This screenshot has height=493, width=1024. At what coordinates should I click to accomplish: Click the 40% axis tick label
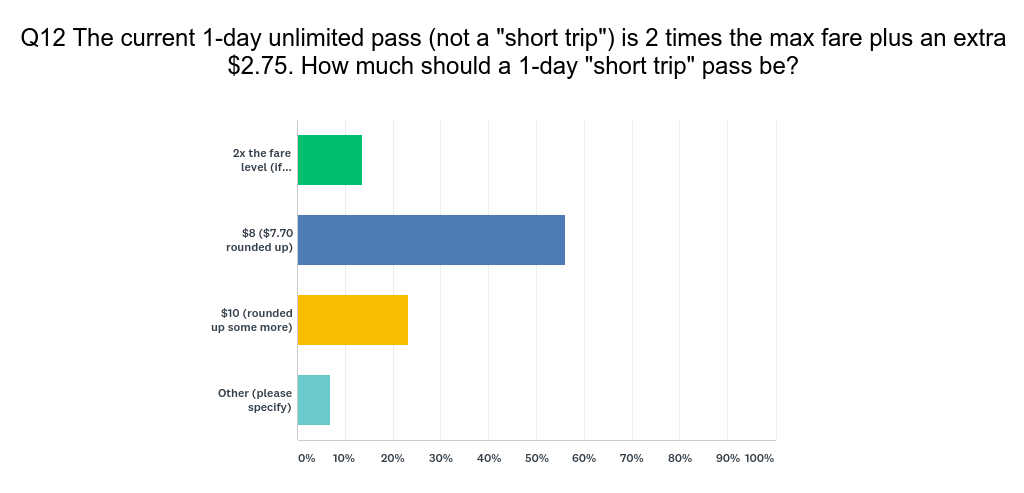[488, 458]
